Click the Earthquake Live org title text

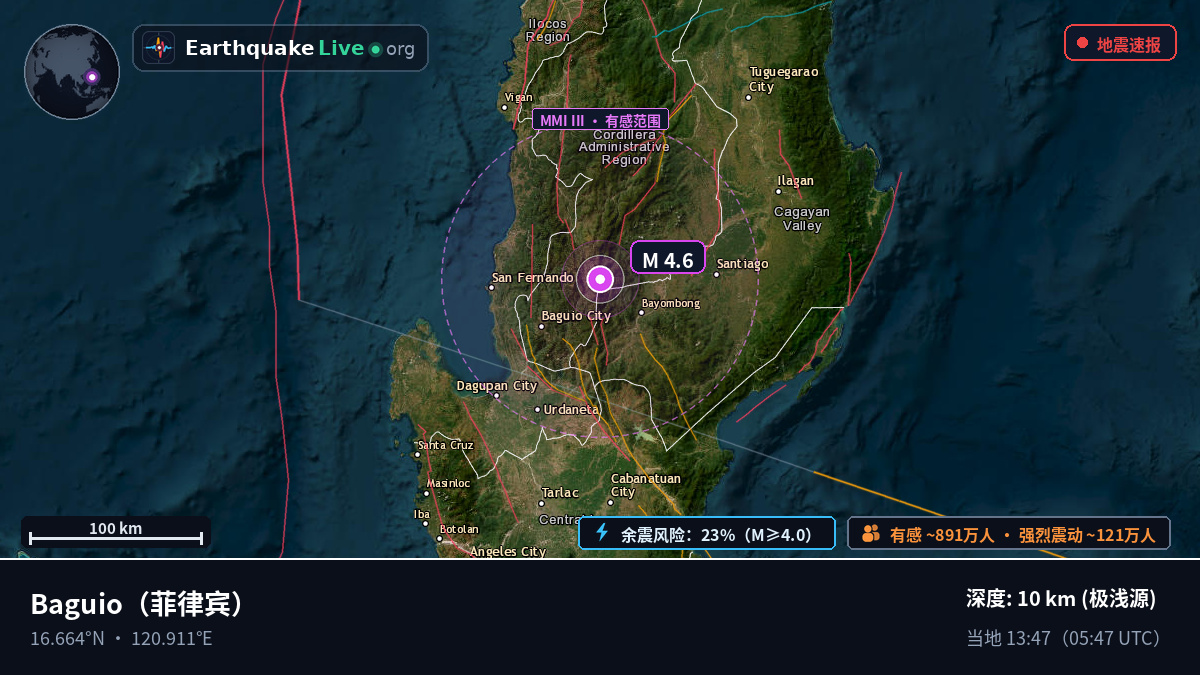[300, 48]
